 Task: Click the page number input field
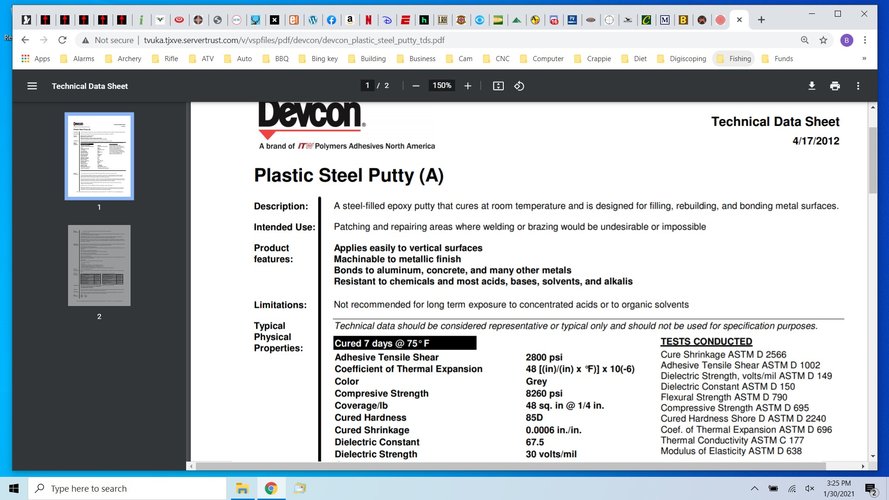pyautogui.click(x=368, y=86)
